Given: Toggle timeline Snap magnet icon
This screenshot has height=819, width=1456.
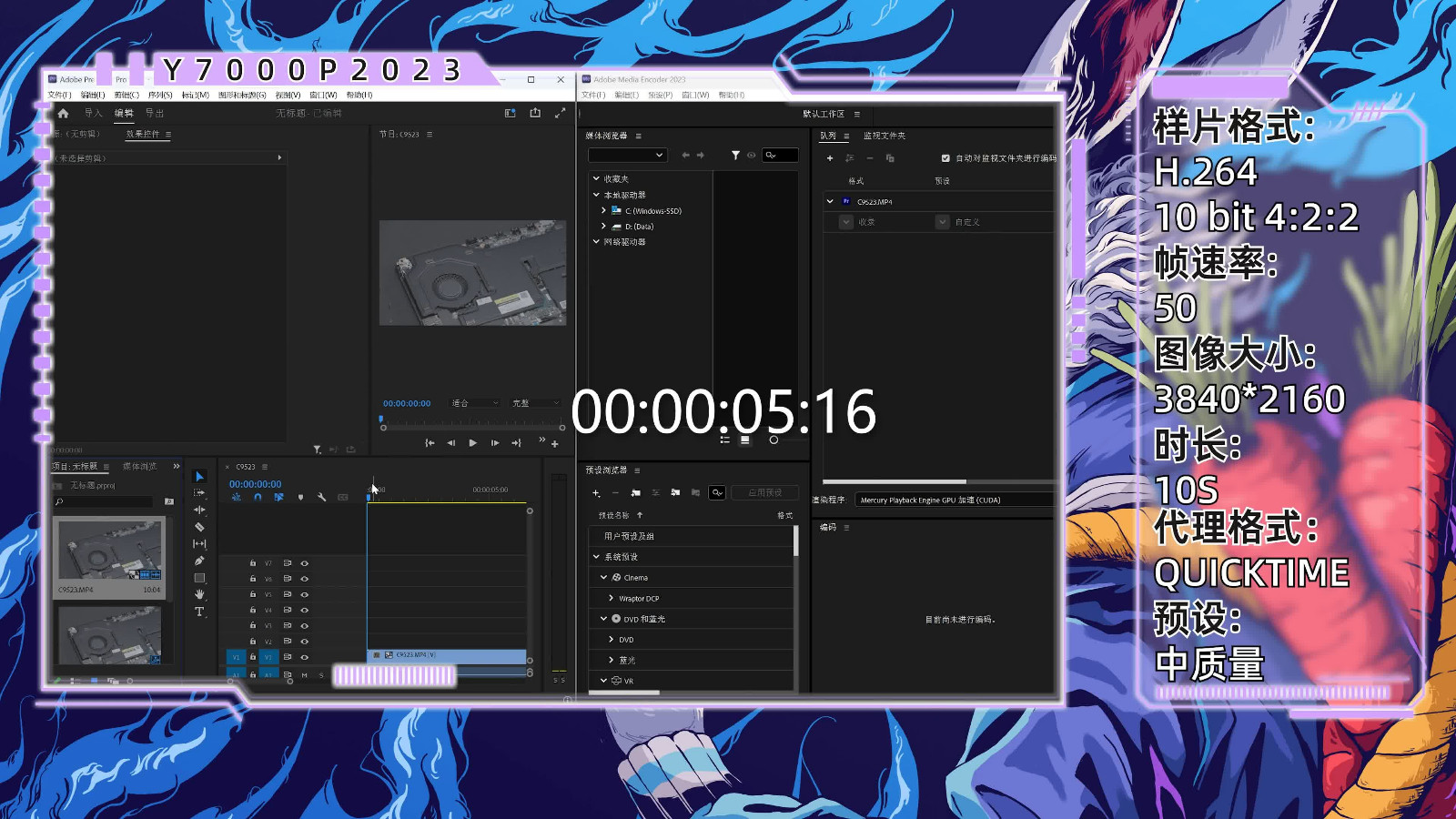Looking at the screenshot, I should click(258, 497).
